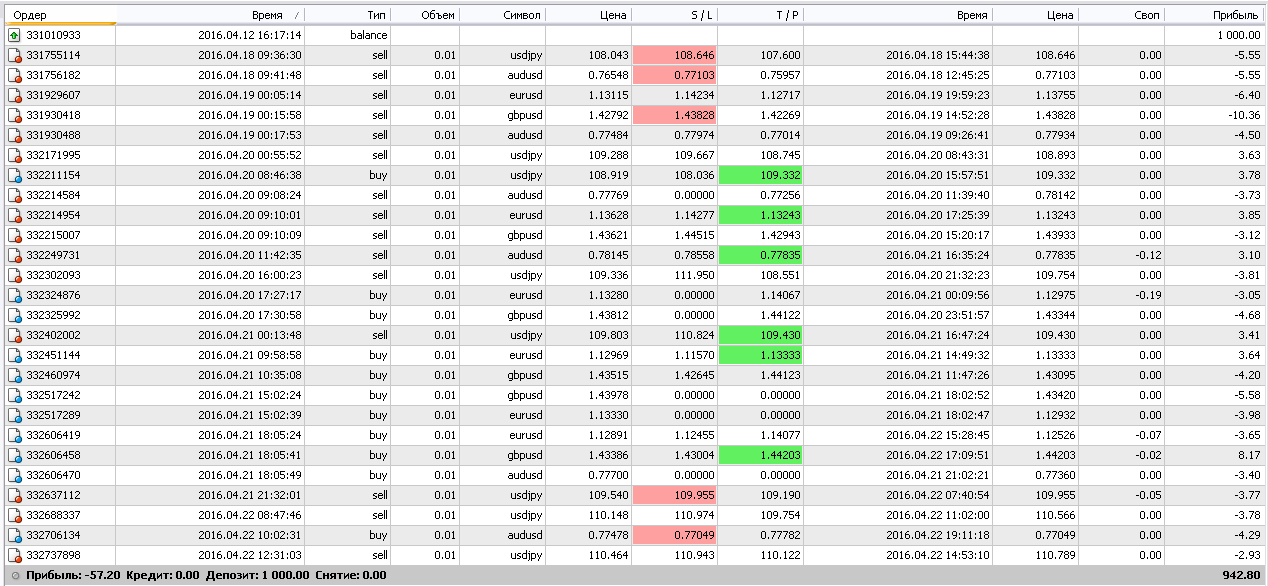Sort by the Тип column header
The height and width of the screenshot is (586, 1268).
click(347, 15)
